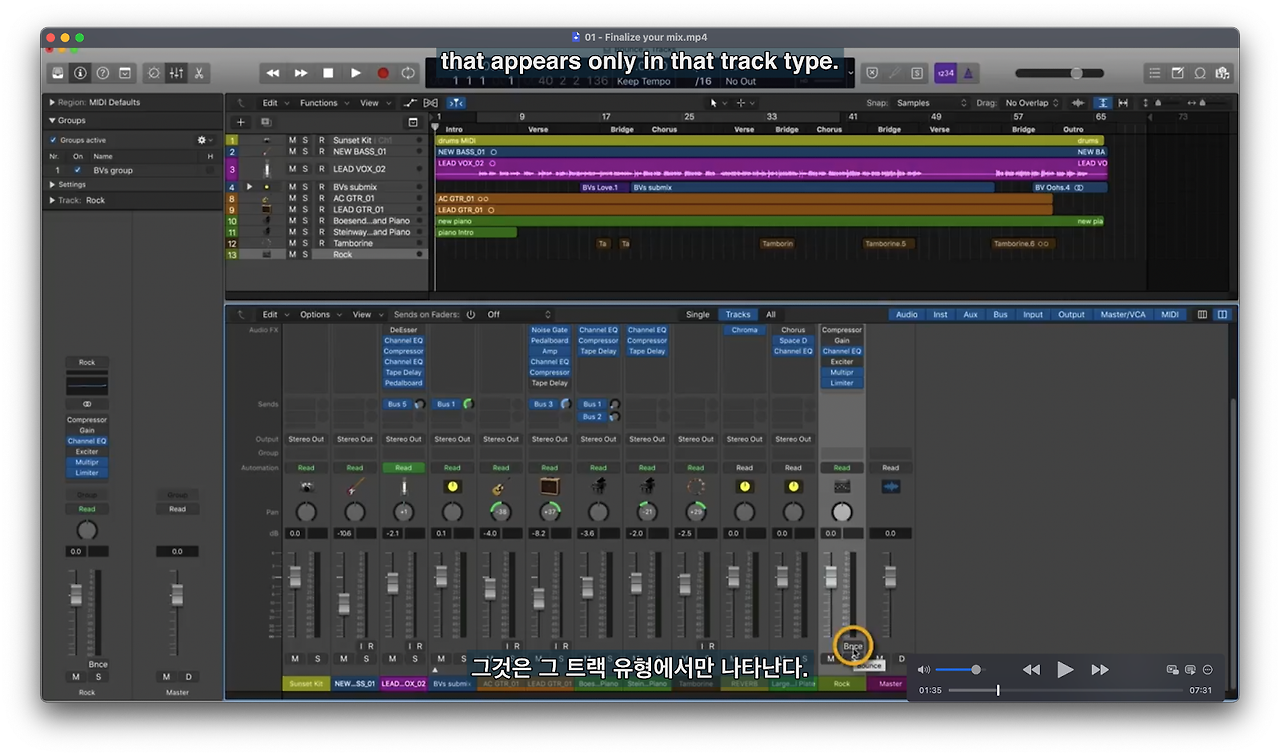Image resolution: width=1280 pixels, height=756 pixels.
Task: Toggle the Mixer sliders icon
Action: (x=176, y=73)
